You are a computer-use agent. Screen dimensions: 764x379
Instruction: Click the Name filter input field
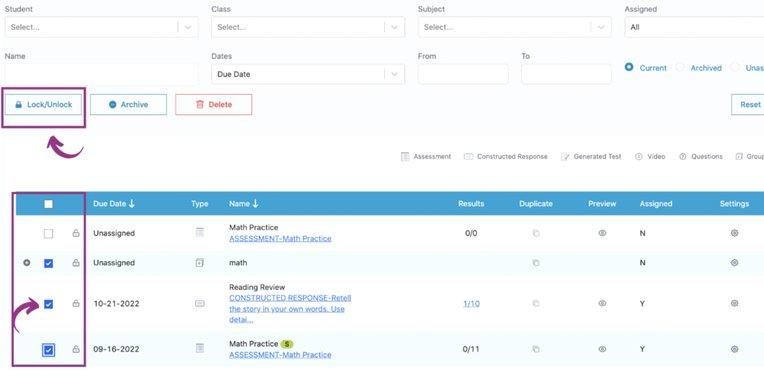tap(102, 74)
